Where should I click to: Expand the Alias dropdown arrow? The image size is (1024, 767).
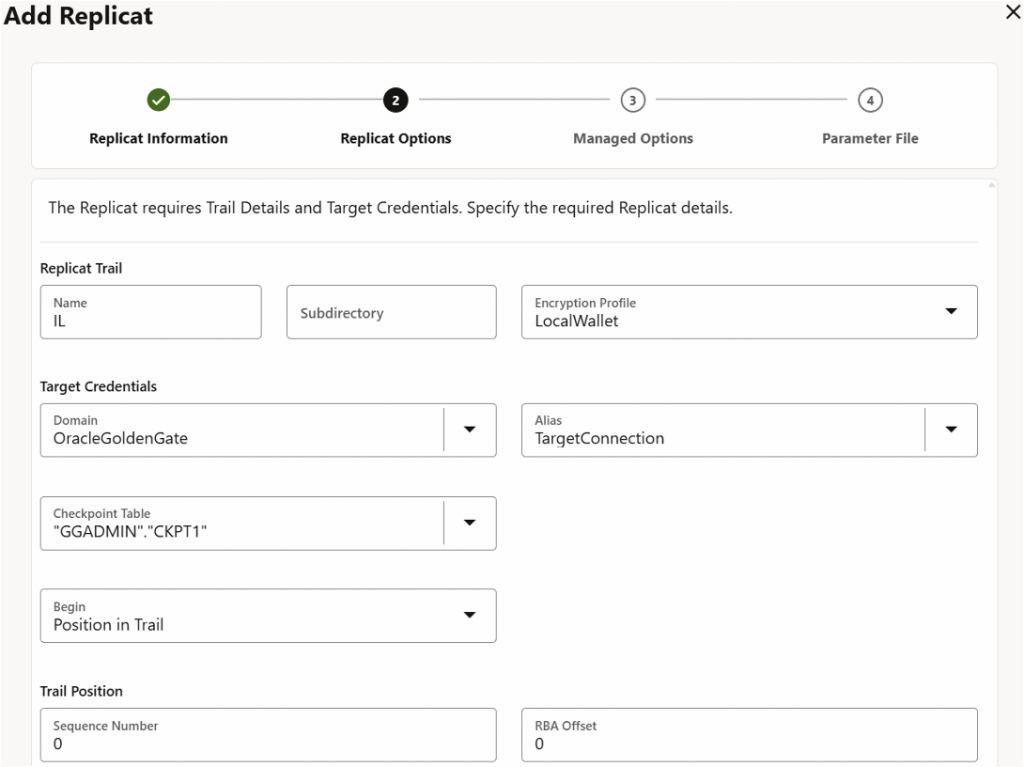tap(951, 430)
